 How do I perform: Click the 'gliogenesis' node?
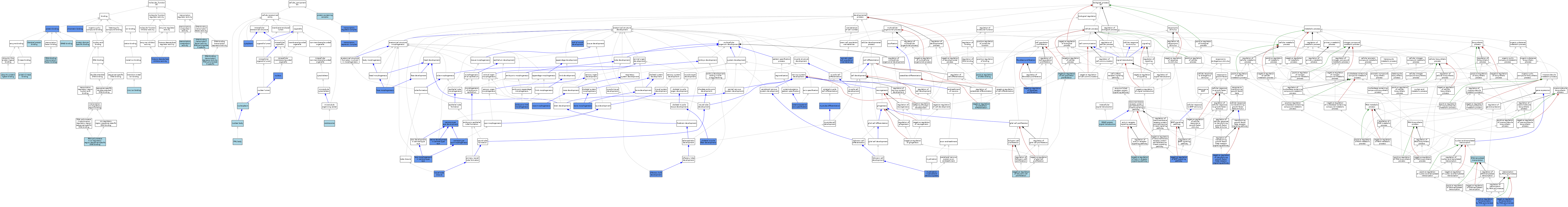coord(882,106)
